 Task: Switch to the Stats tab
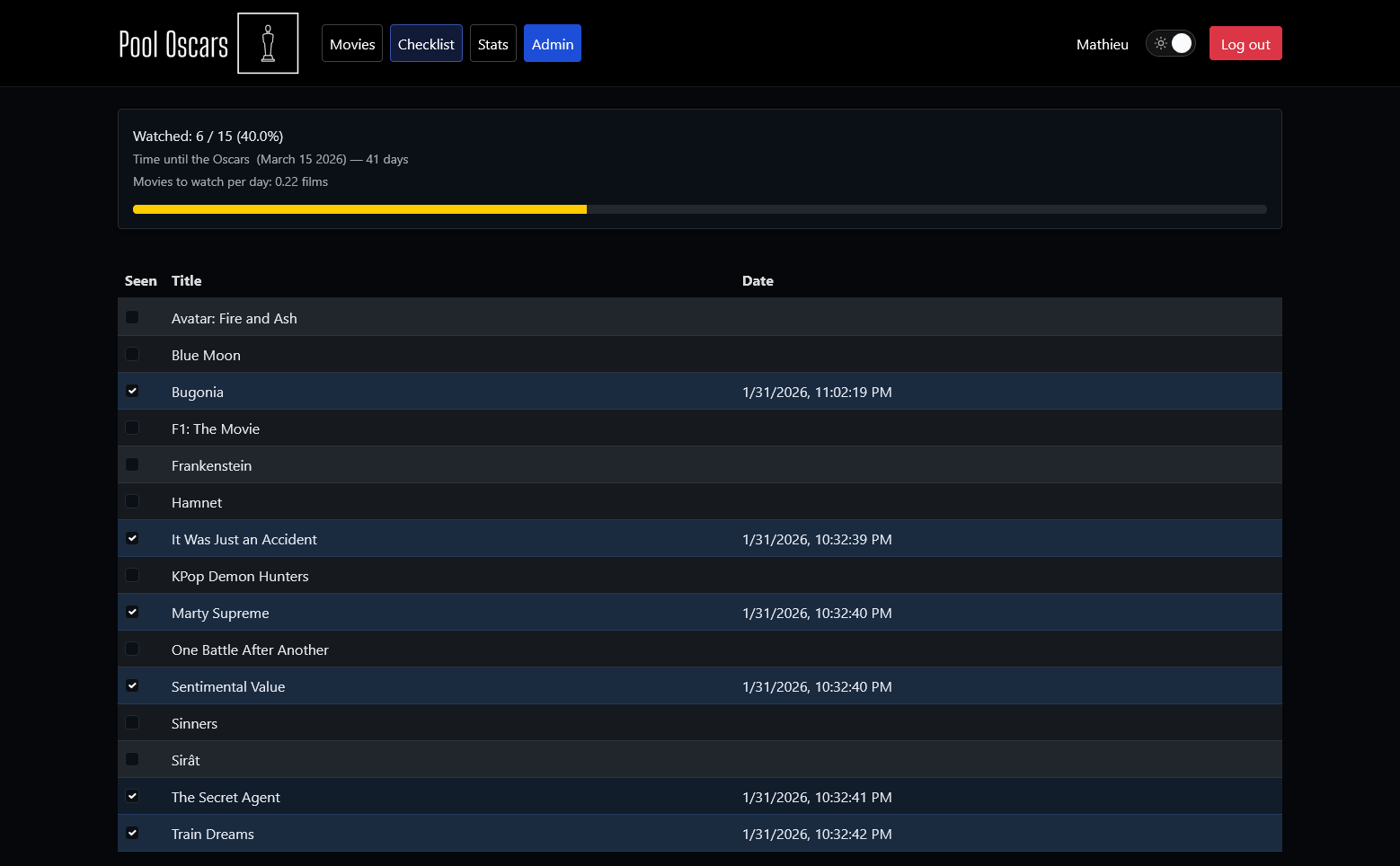pyautogui.click(x=492, y=43)
